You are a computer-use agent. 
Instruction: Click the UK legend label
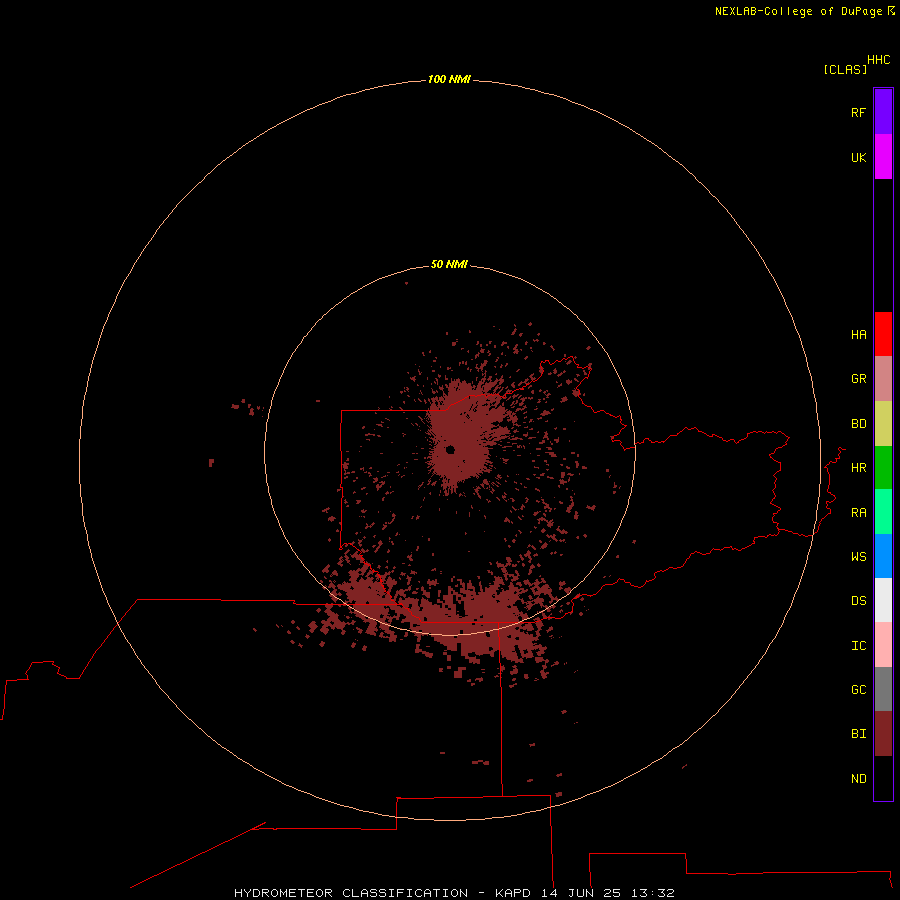tap(858, 157)
